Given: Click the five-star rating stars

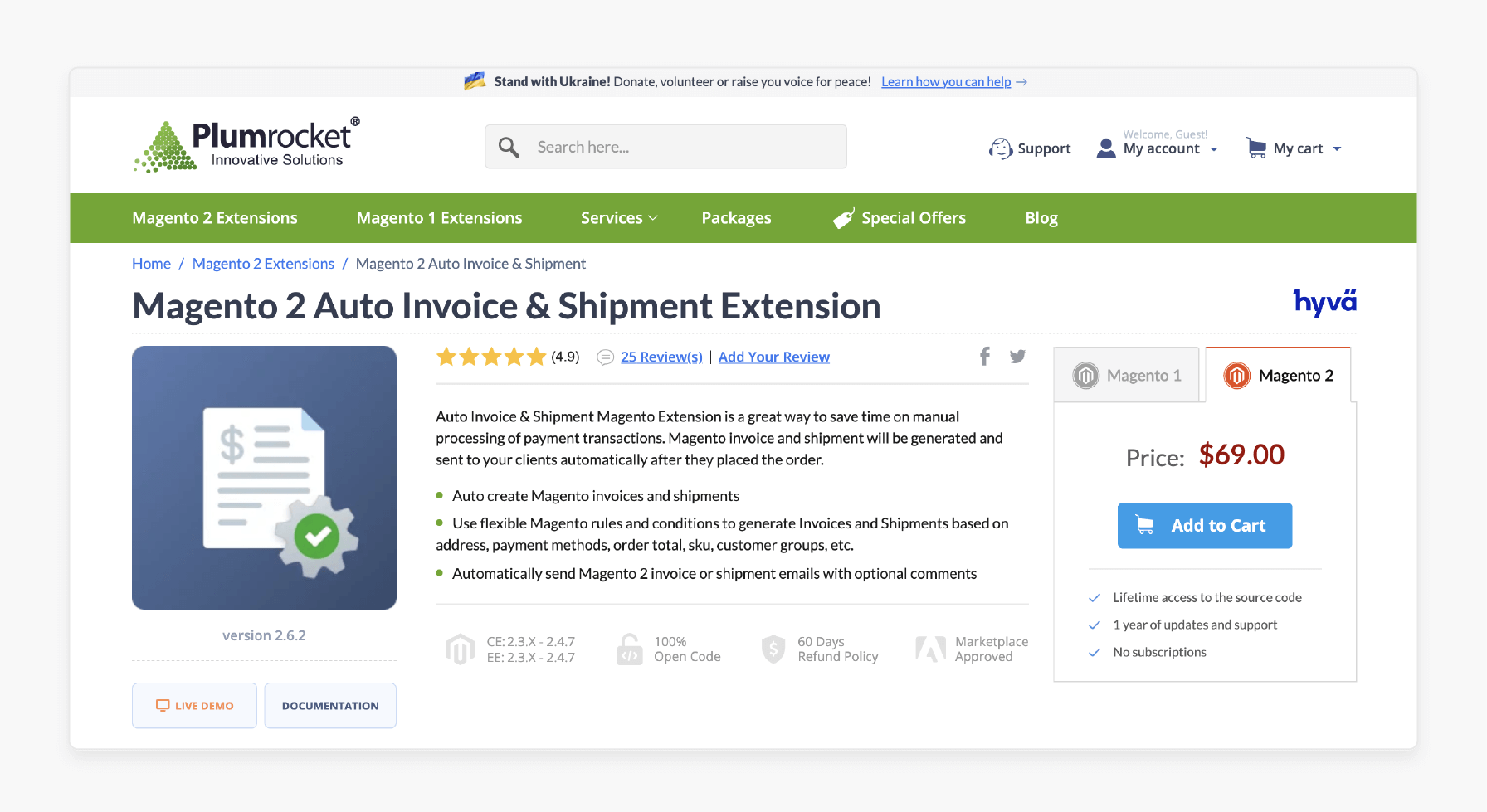Looking at the screenshot, I should click(491, 357).
